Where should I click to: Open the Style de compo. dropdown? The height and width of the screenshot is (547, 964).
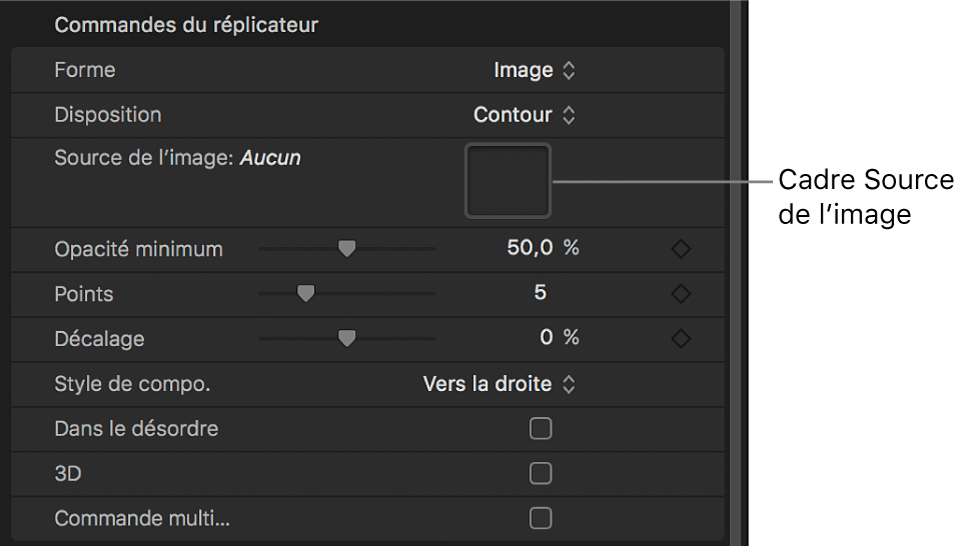pyautogui.click(x=499, y=384)
